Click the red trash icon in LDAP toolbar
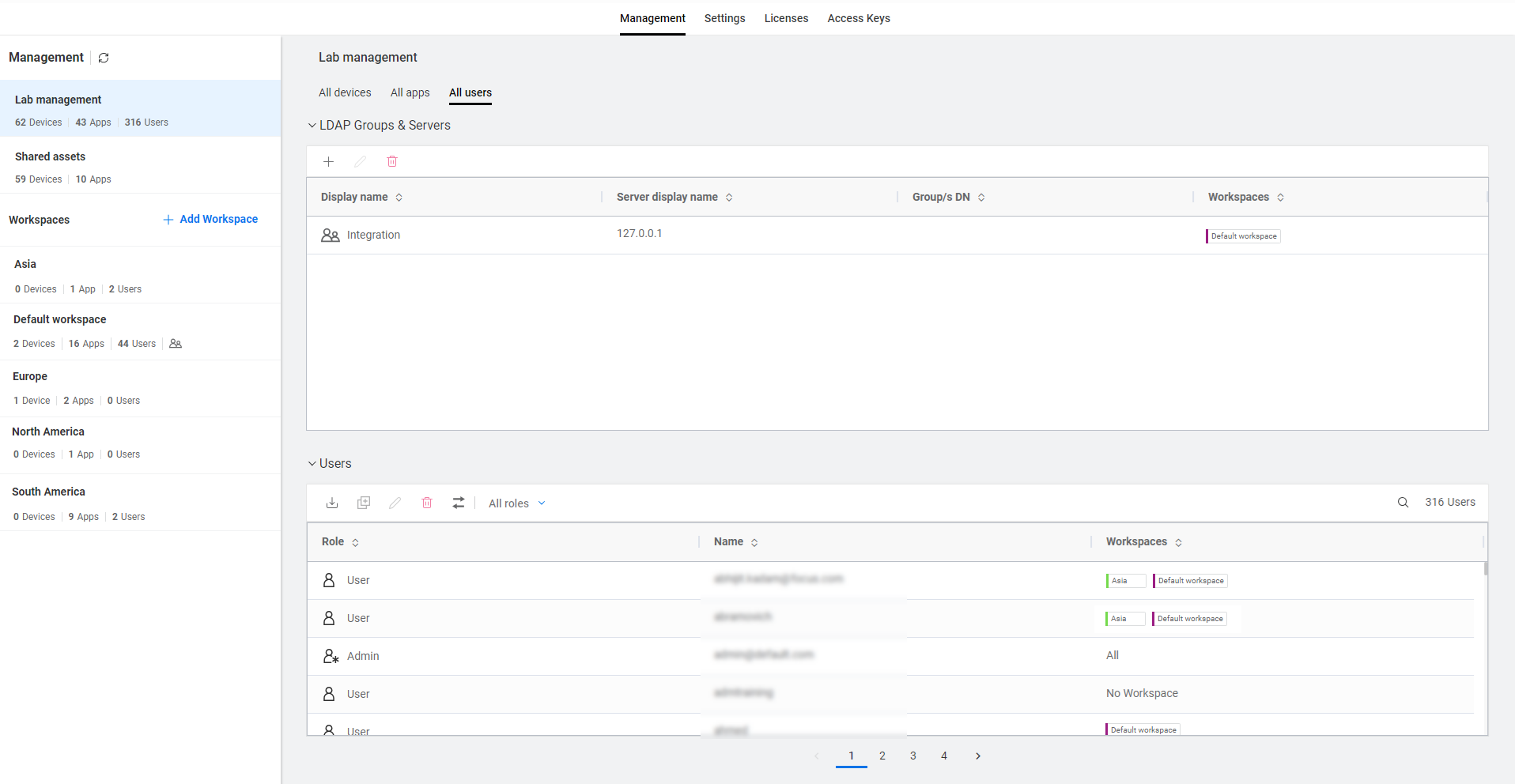Viewport: 1515px width, 784px height. pos(392,162)
